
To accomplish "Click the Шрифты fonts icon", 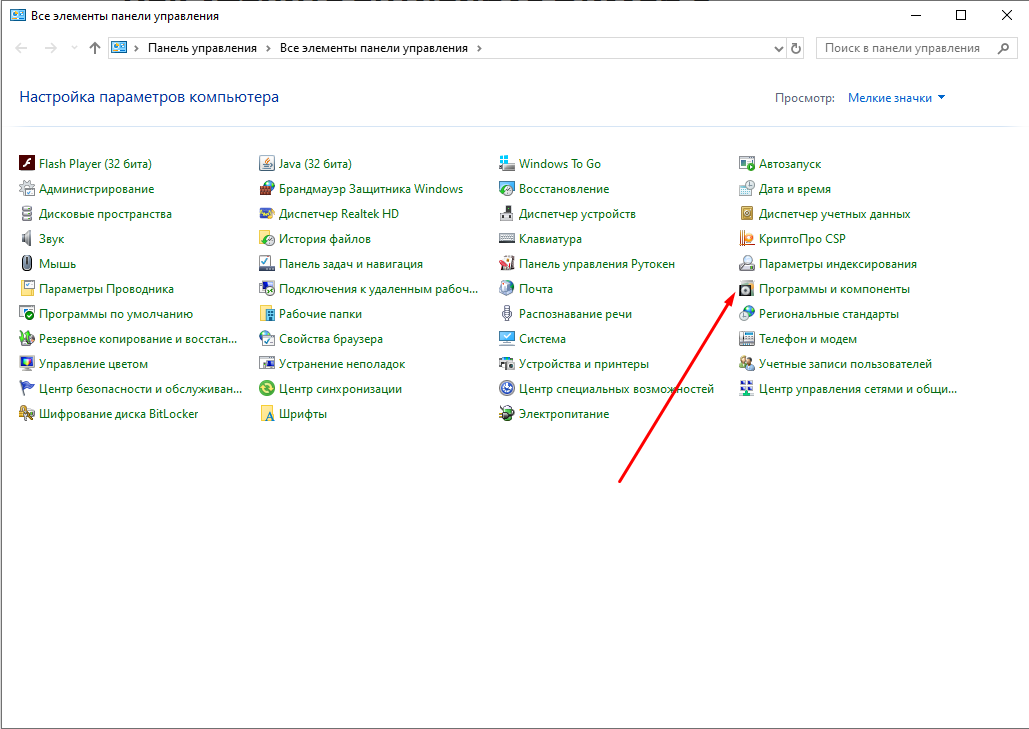I will pos(267,413).
